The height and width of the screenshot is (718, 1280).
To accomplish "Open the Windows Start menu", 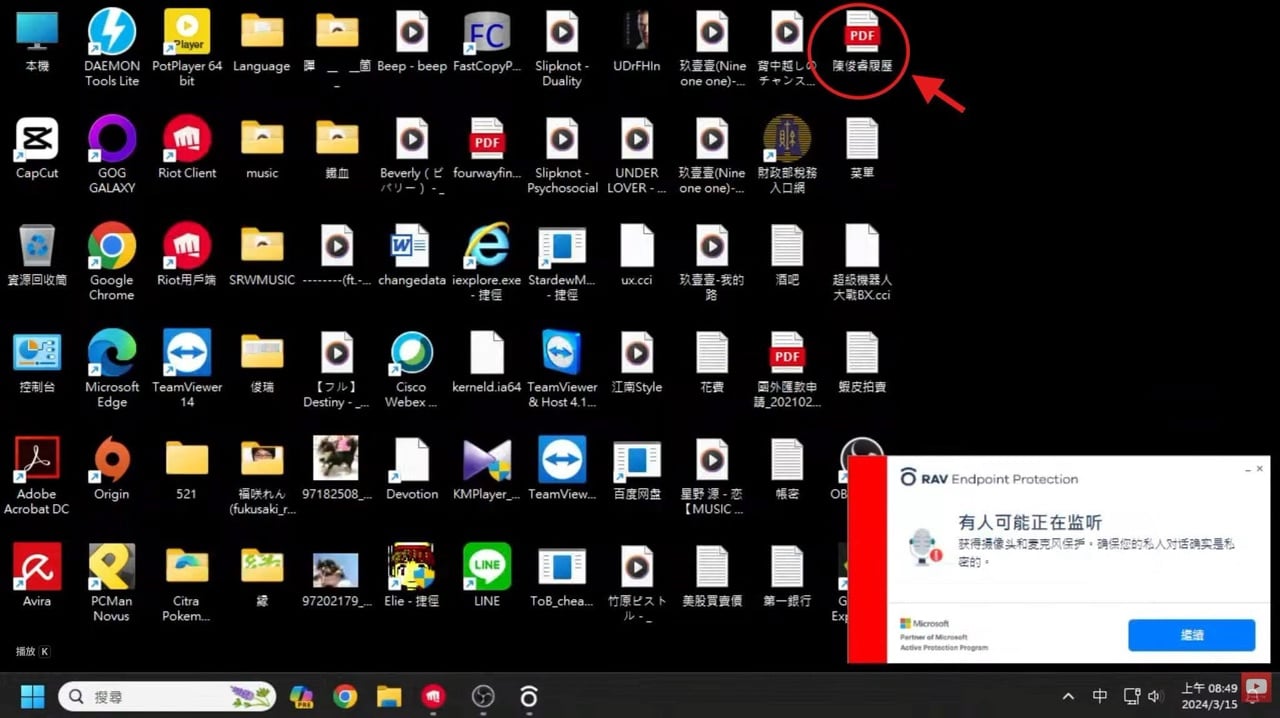I will point(32,696).
